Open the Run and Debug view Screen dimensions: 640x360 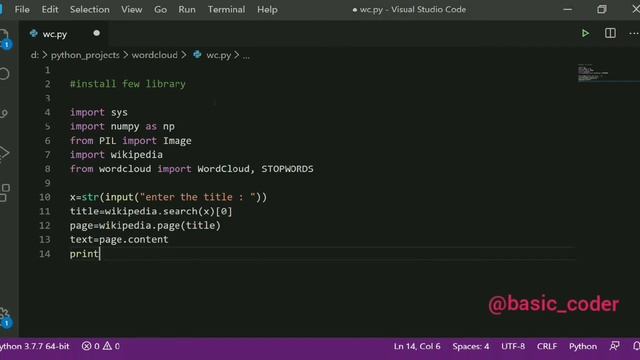4,153
